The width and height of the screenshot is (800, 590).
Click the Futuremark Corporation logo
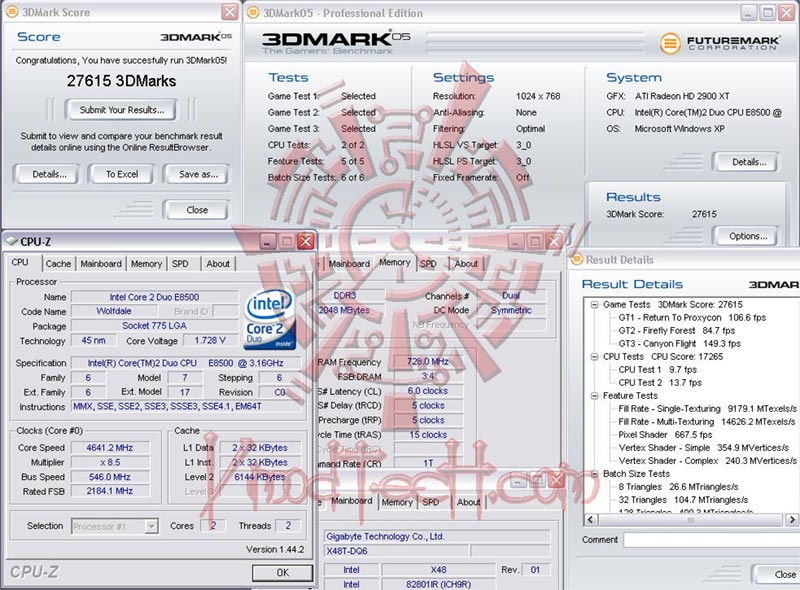click(x=719, y=43)
